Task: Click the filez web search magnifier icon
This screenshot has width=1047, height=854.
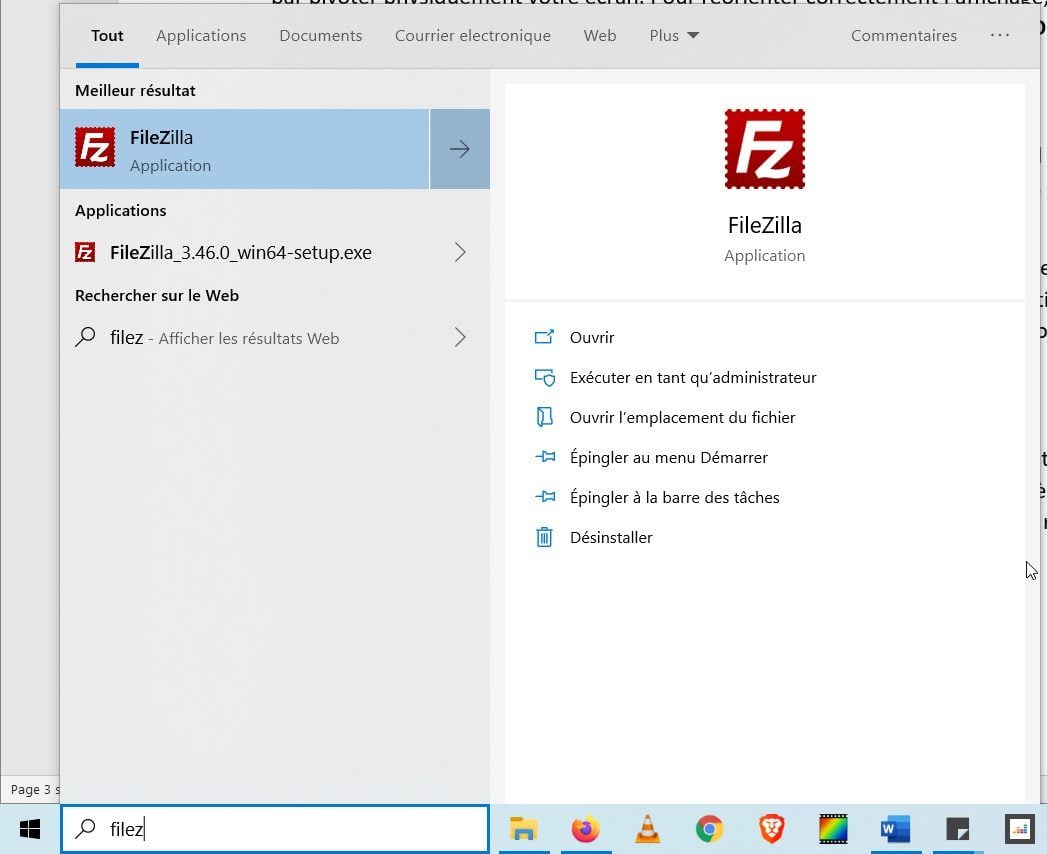Action: 85,337
